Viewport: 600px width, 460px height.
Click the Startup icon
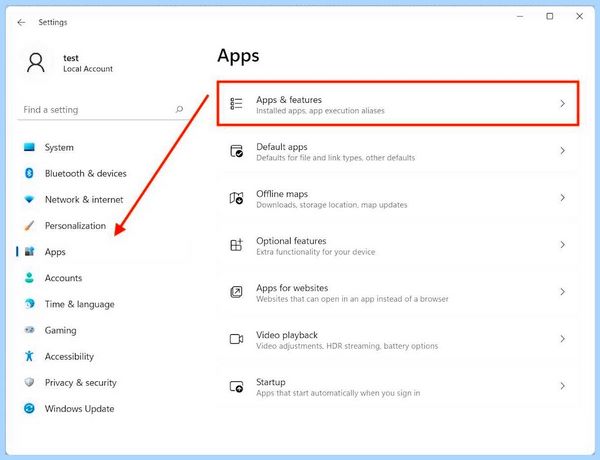point(236,387)
